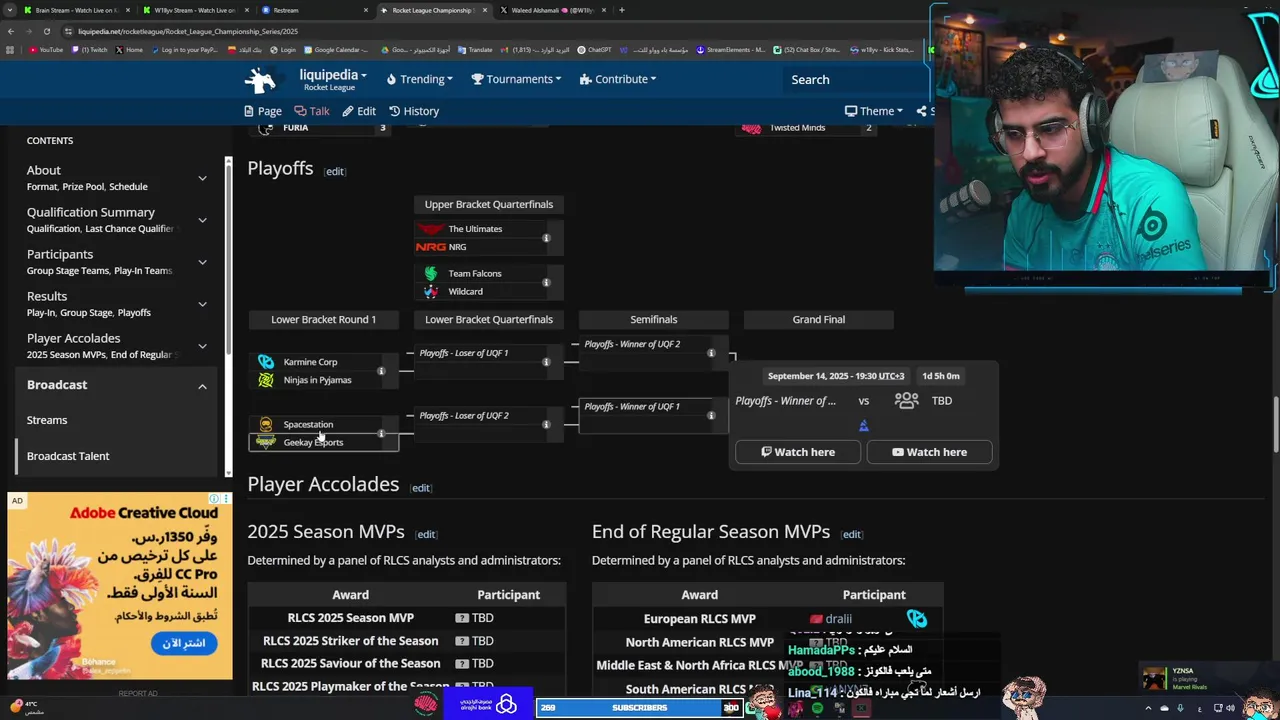
Task: Switch to the Restream browser tab
Action: pos(313,10)
